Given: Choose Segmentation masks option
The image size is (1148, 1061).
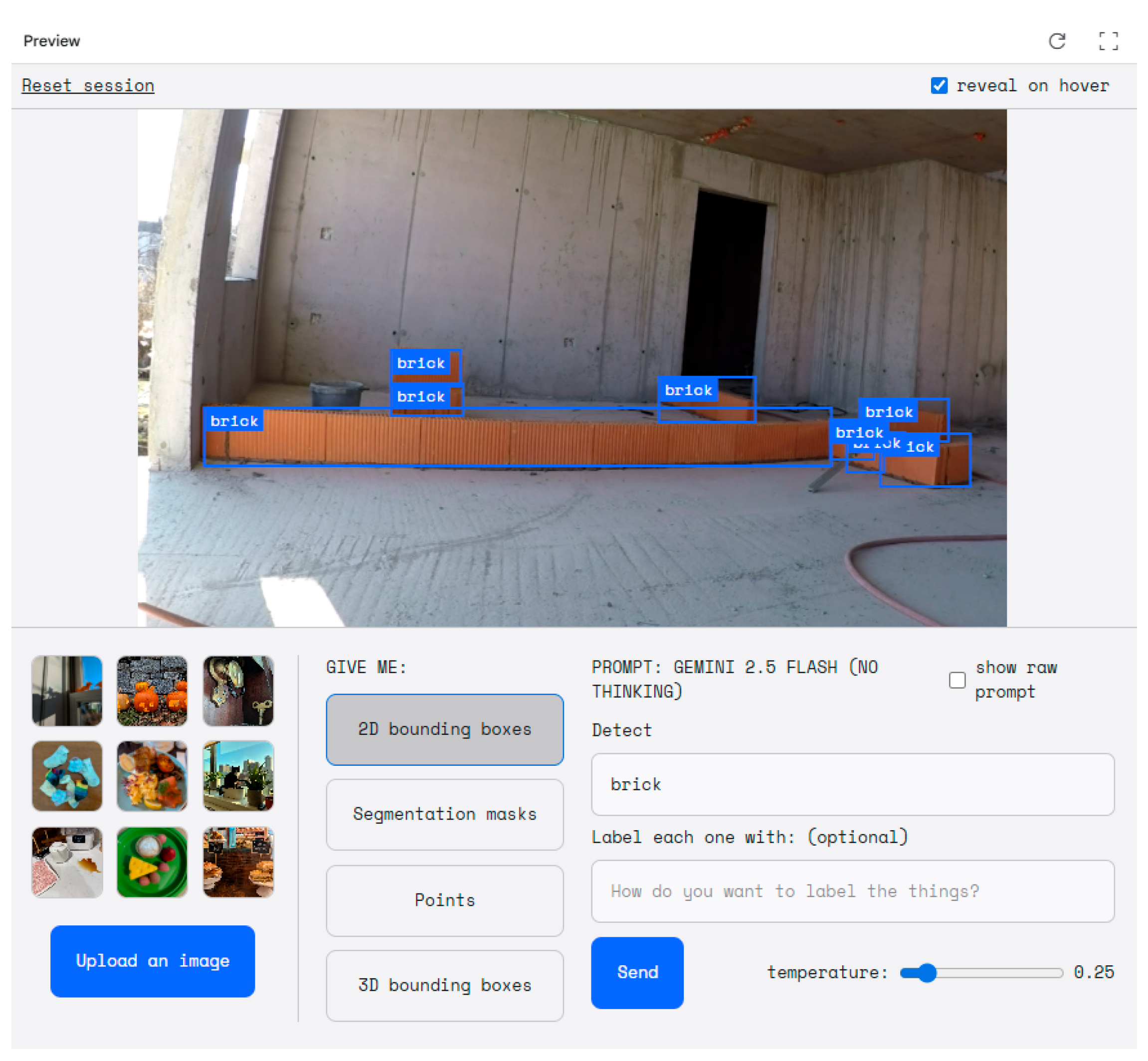Looking at the screenshot, I should [x=444, y=814].
